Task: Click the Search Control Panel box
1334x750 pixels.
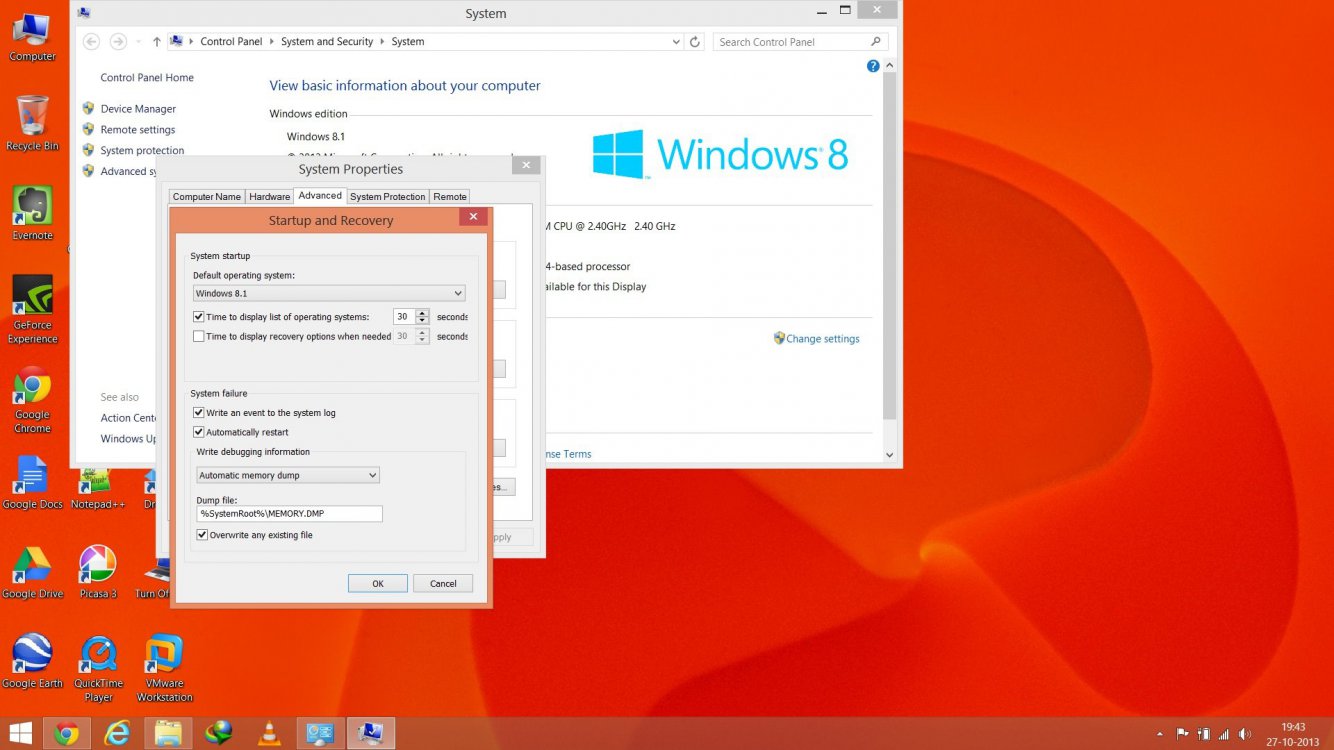Action: click(800, 42)
